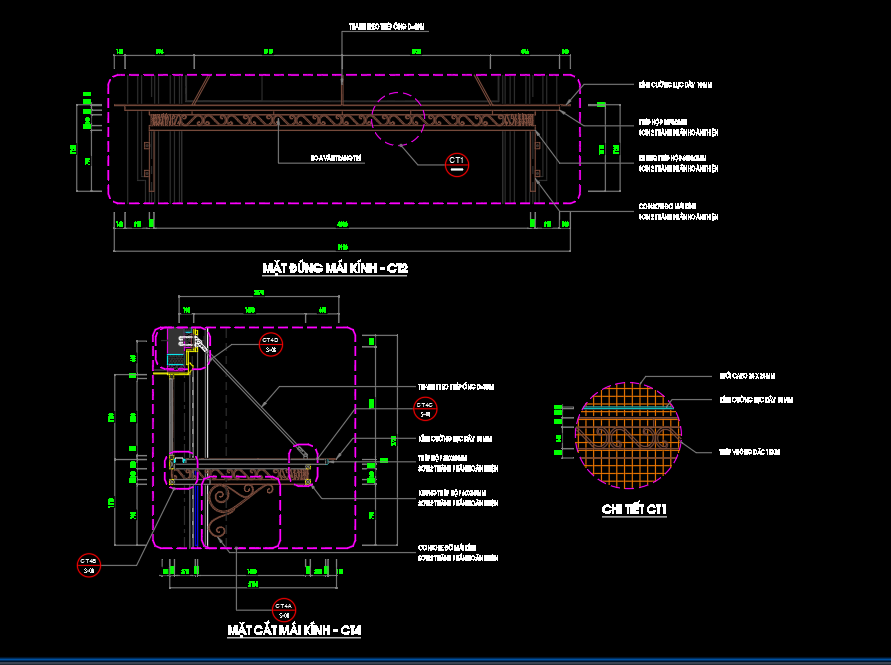This screenshot has width=891, height=665.
Task: Click the first right-side annotation of elevation view
Action: [675, 86]
